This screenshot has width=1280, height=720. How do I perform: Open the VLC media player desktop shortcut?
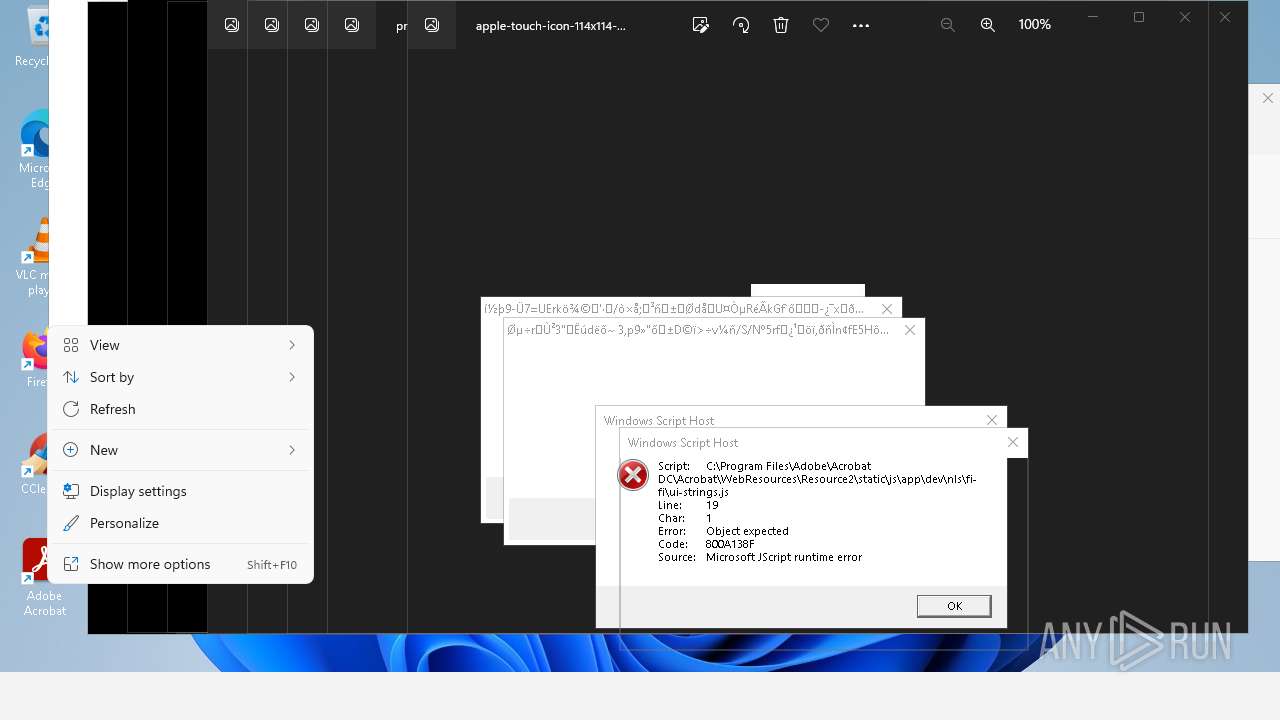tap(34, 256)
